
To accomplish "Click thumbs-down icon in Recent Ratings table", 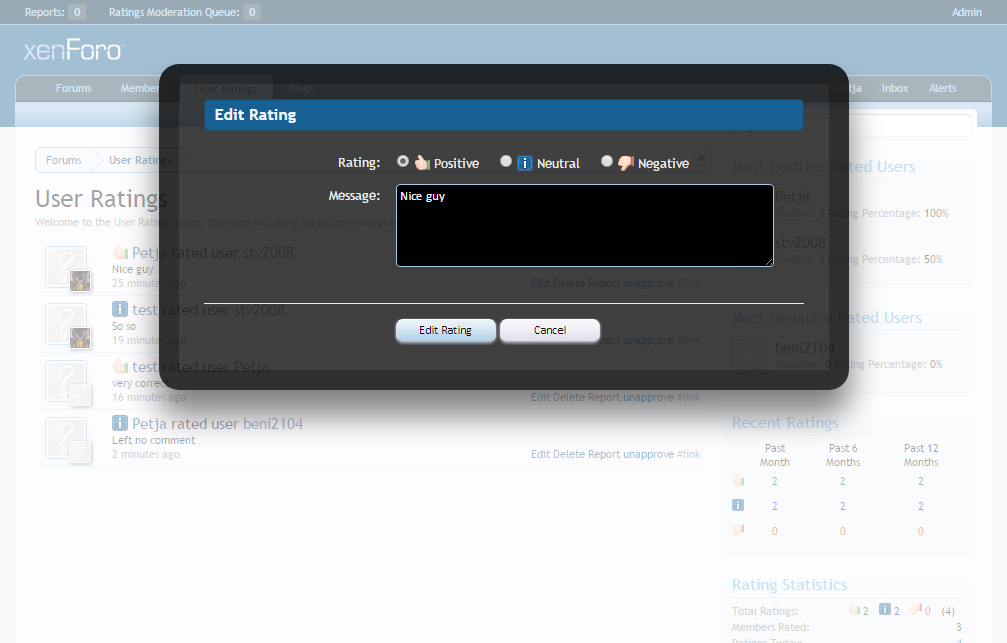I will pos(739,530).
